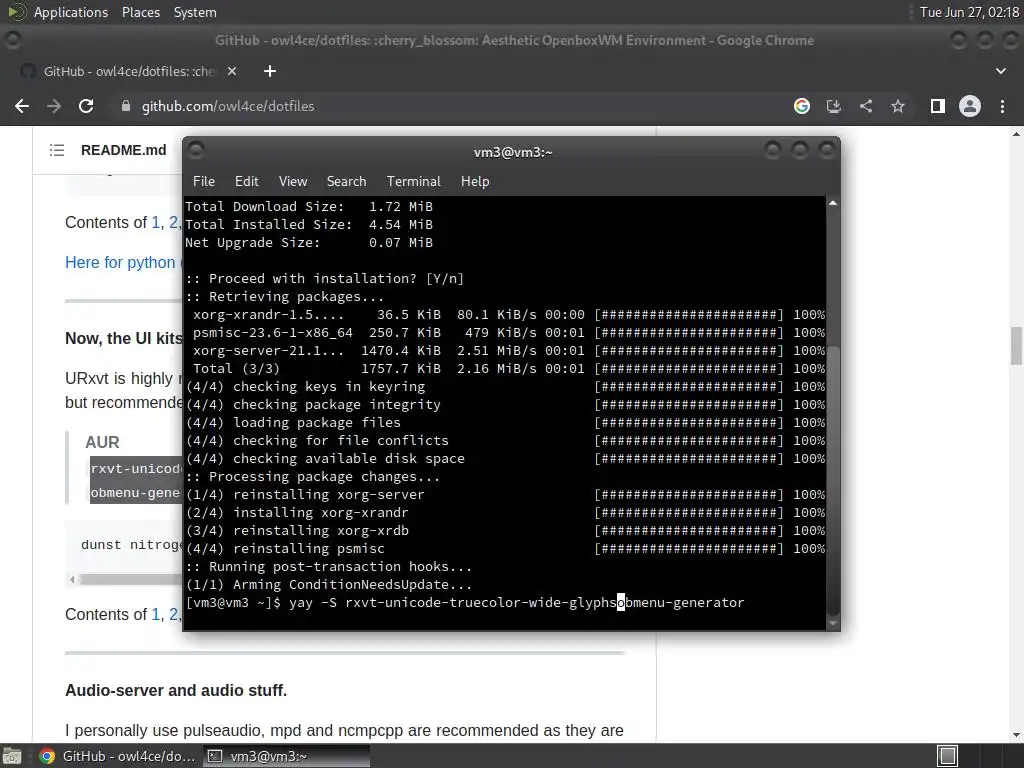
Task: Click the terminal window menu icon
Action: (196, 150)
